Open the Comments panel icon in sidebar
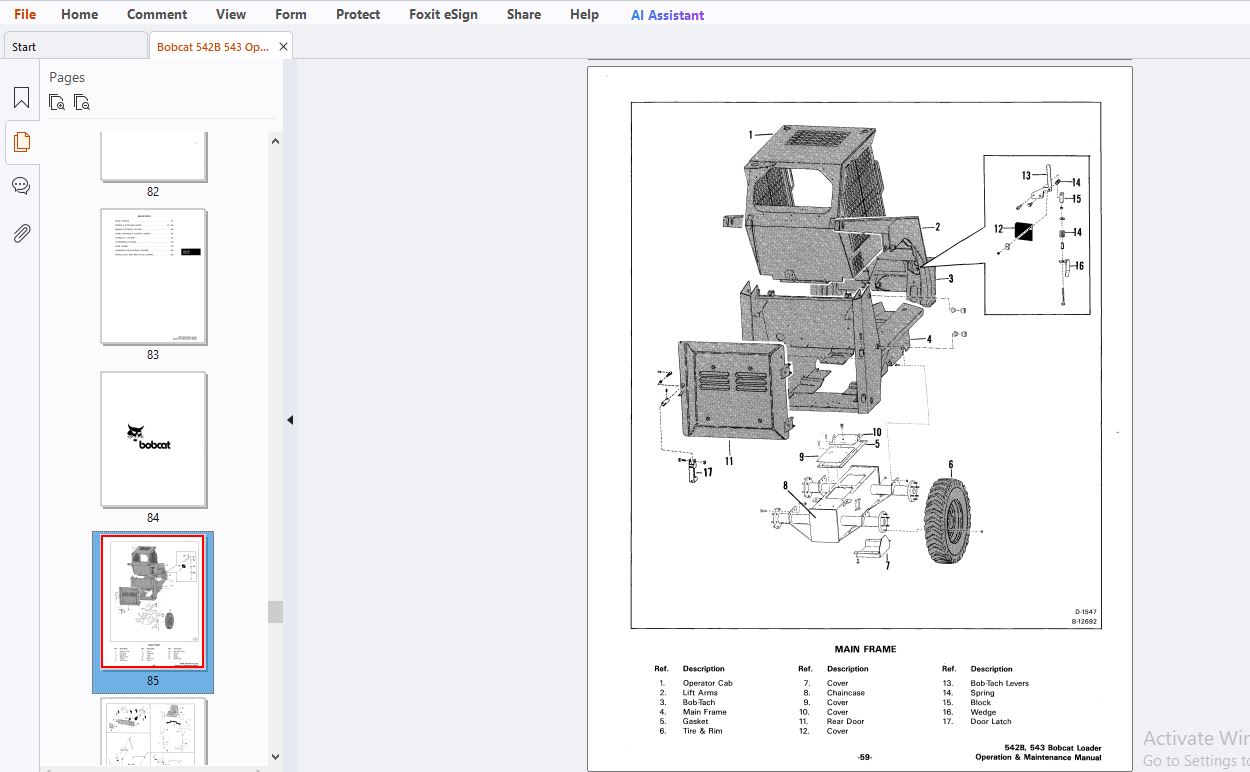 click(x=21, y=186)
